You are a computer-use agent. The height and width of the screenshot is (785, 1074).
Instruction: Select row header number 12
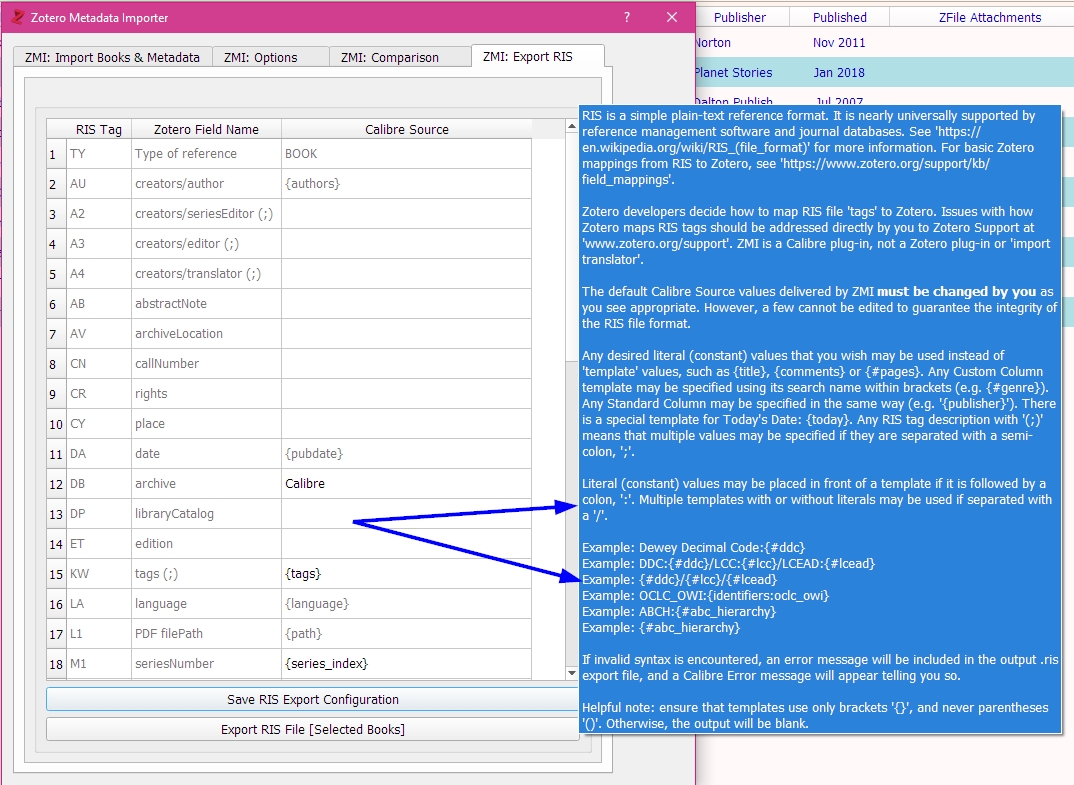tap(56, 484)
